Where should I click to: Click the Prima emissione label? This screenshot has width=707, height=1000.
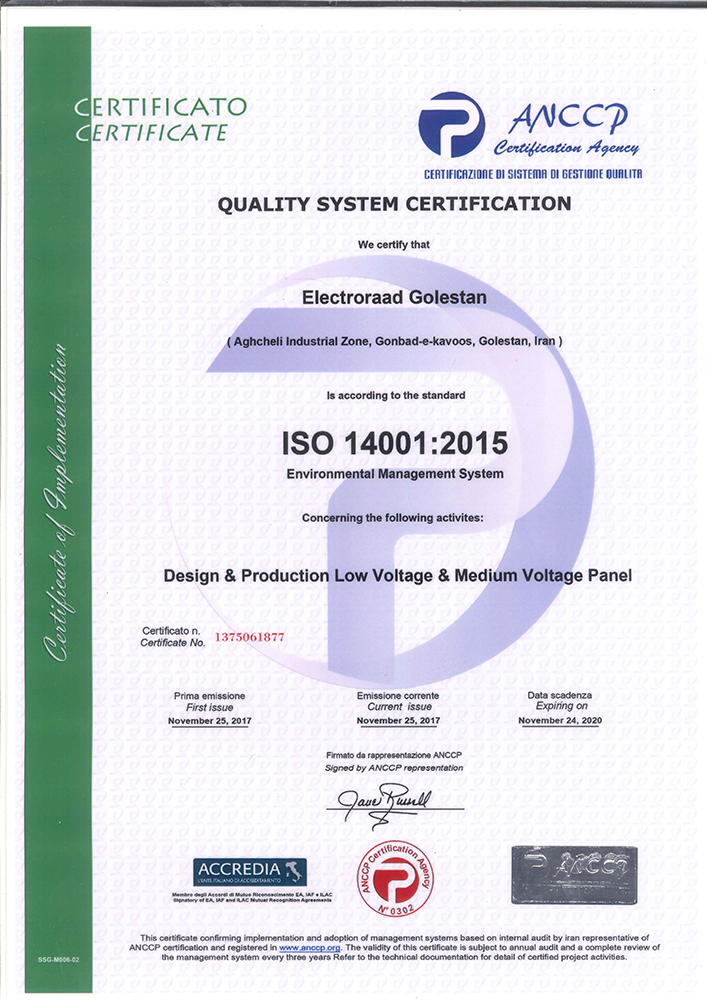(209, 696)
